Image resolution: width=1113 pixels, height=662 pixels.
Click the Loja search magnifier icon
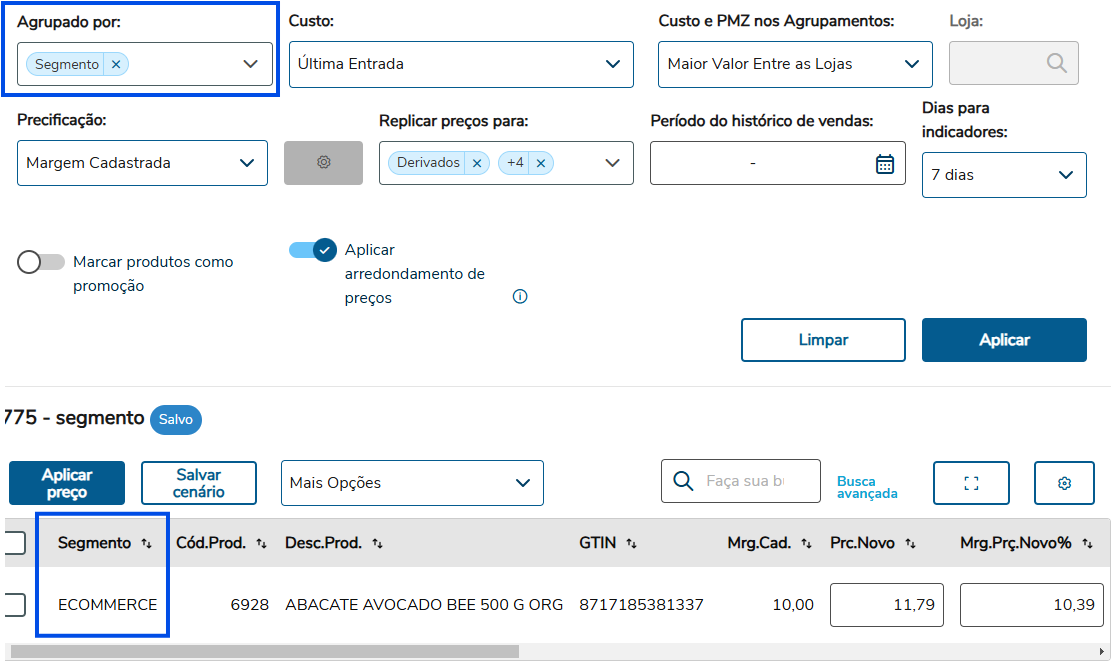coord(1056,63)
